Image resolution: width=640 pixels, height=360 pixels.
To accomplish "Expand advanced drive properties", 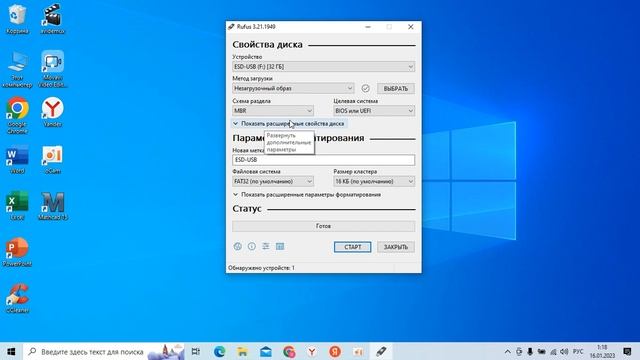I will pos(289,124).
